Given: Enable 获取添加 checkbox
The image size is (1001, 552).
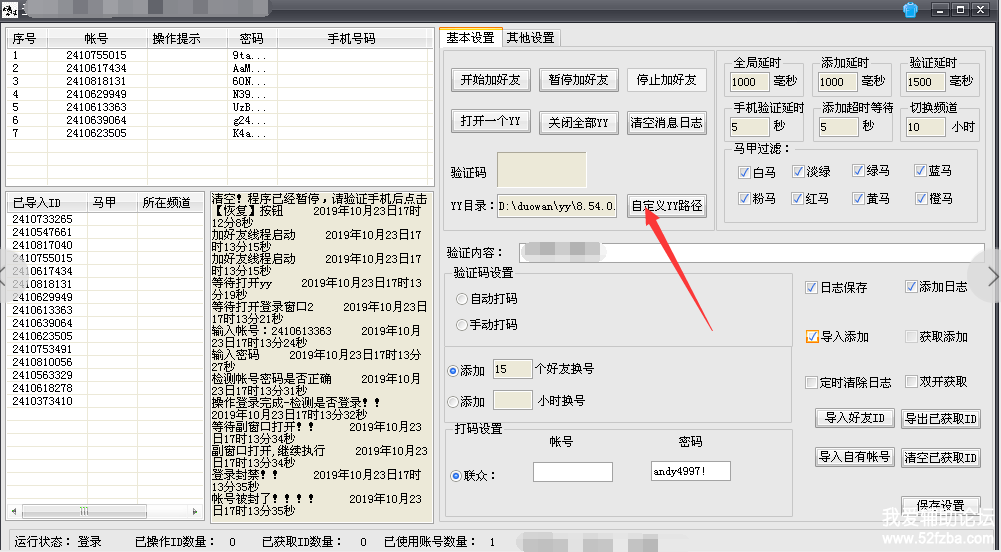Looking at the screenshot, I should [911, 336].
